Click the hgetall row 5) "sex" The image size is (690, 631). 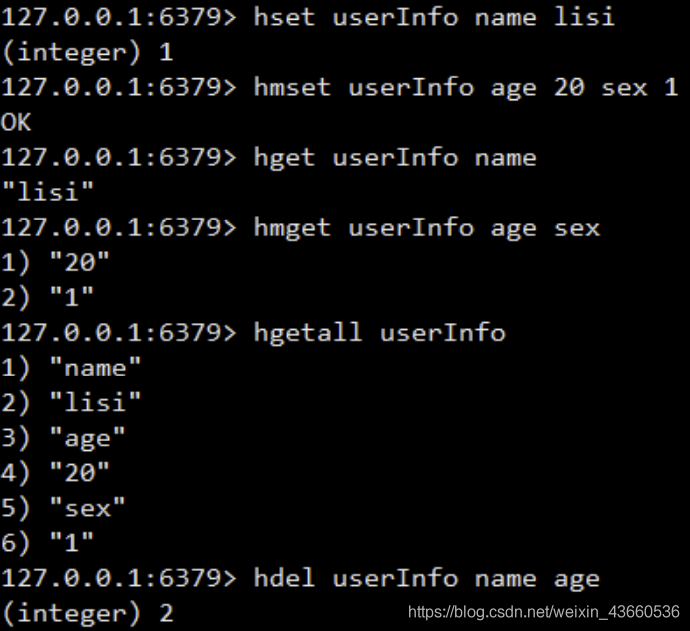point(63,508)
